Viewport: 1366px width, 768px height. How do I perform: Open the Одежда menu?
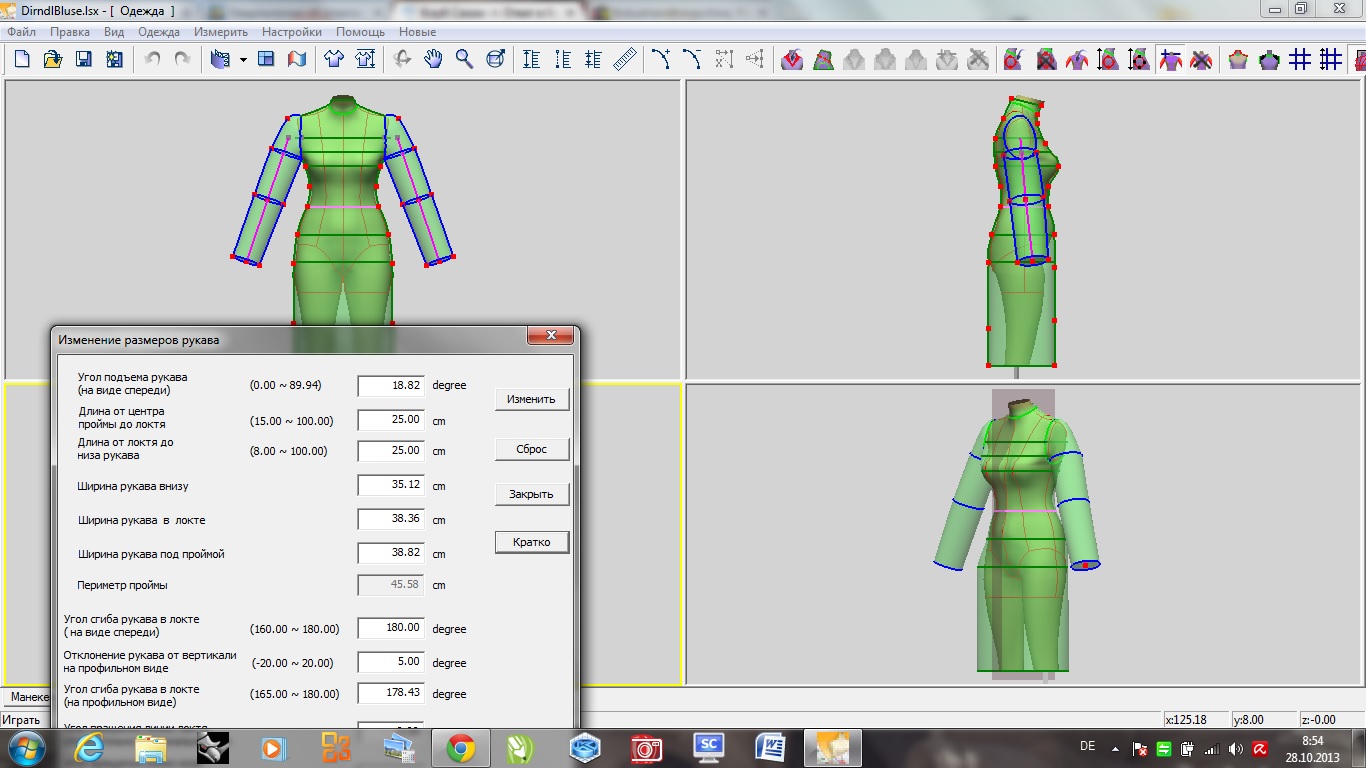pyautogui.click(x=159, y=32)
